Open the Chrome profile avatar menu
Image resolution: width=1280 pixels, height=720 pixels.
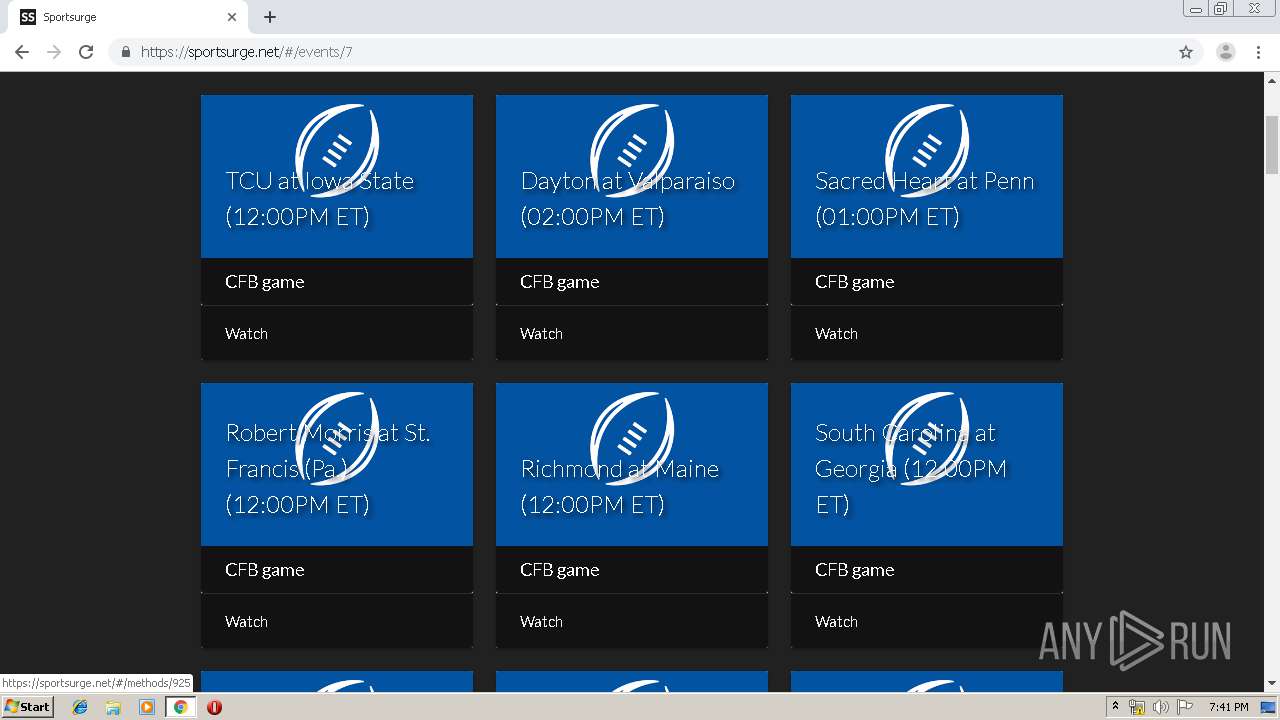coord(1226,52)
